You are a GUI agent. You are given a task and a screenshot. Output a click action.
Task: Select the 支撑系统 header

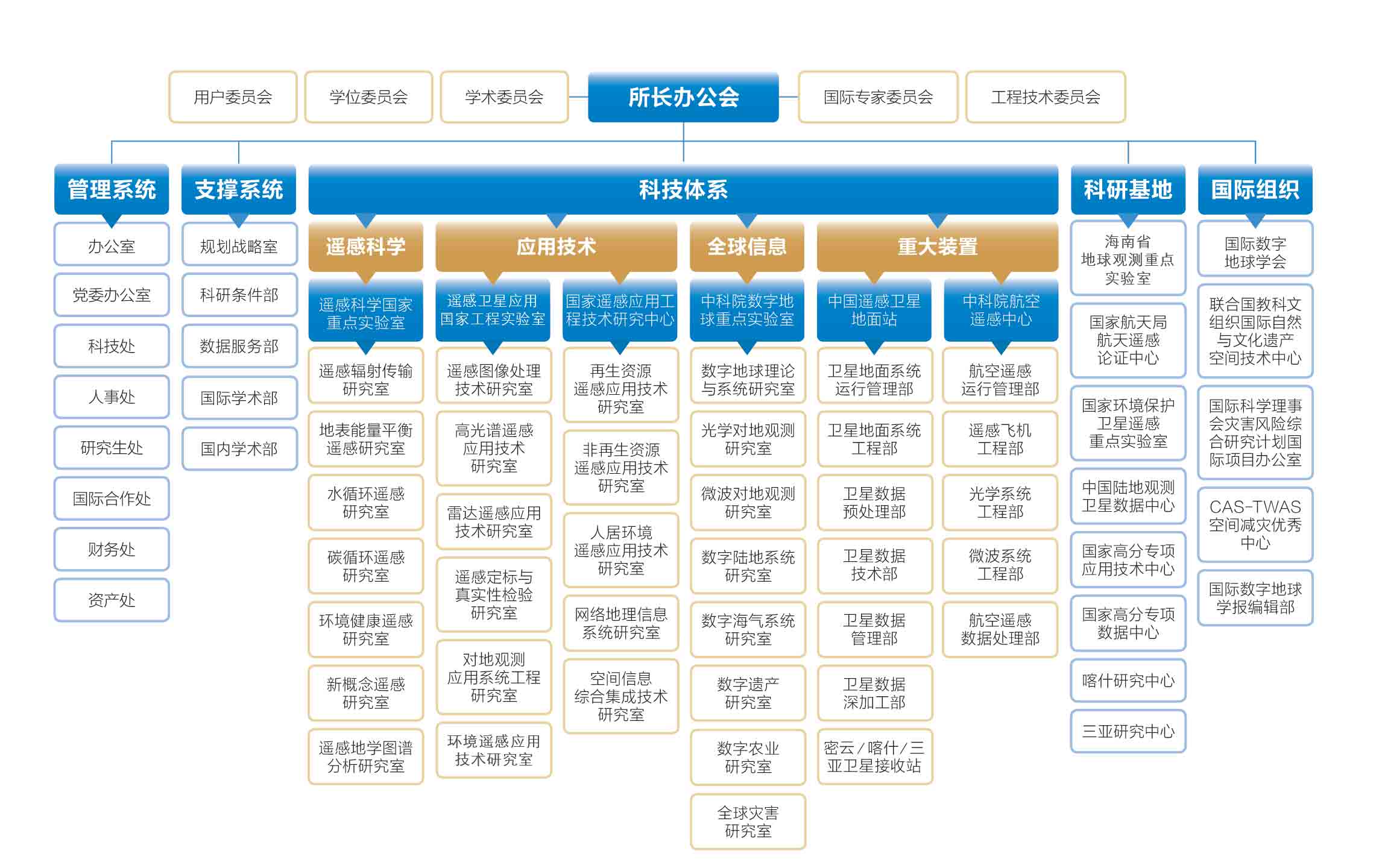(x=239, y=189)
